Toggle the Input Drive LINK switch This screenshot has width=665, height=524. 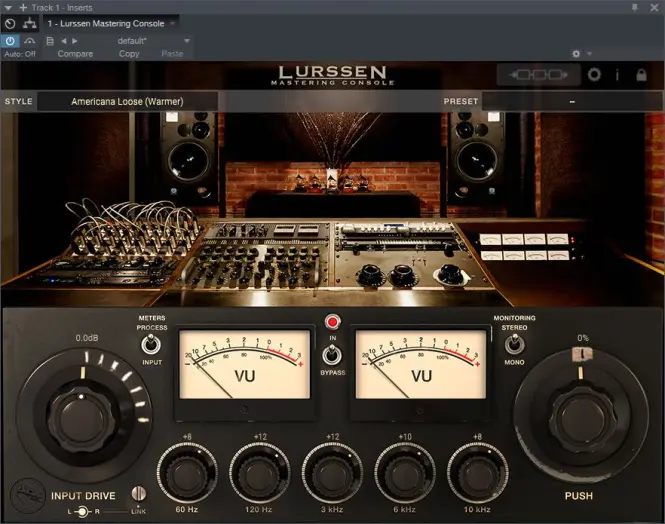[139, 493]
